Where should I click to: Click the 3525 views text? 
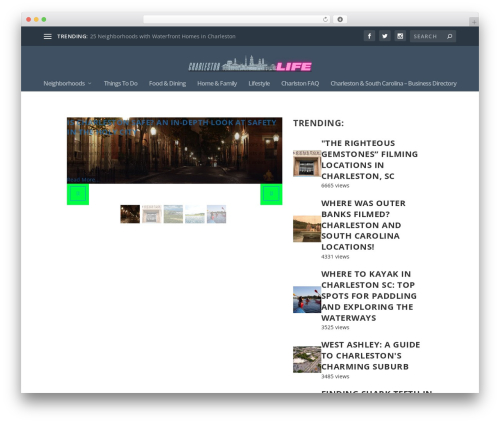tap(335, 327)
